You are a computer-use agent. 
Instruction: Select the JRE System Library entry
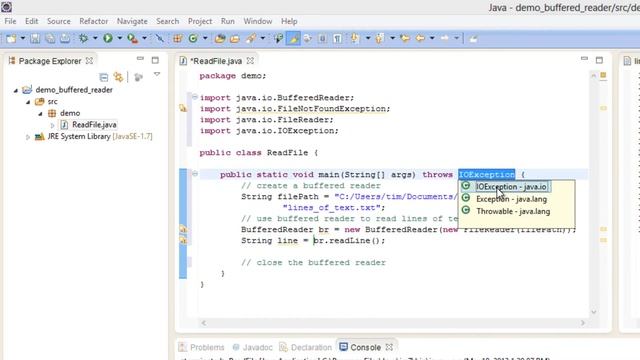click(x=100, y=136)
